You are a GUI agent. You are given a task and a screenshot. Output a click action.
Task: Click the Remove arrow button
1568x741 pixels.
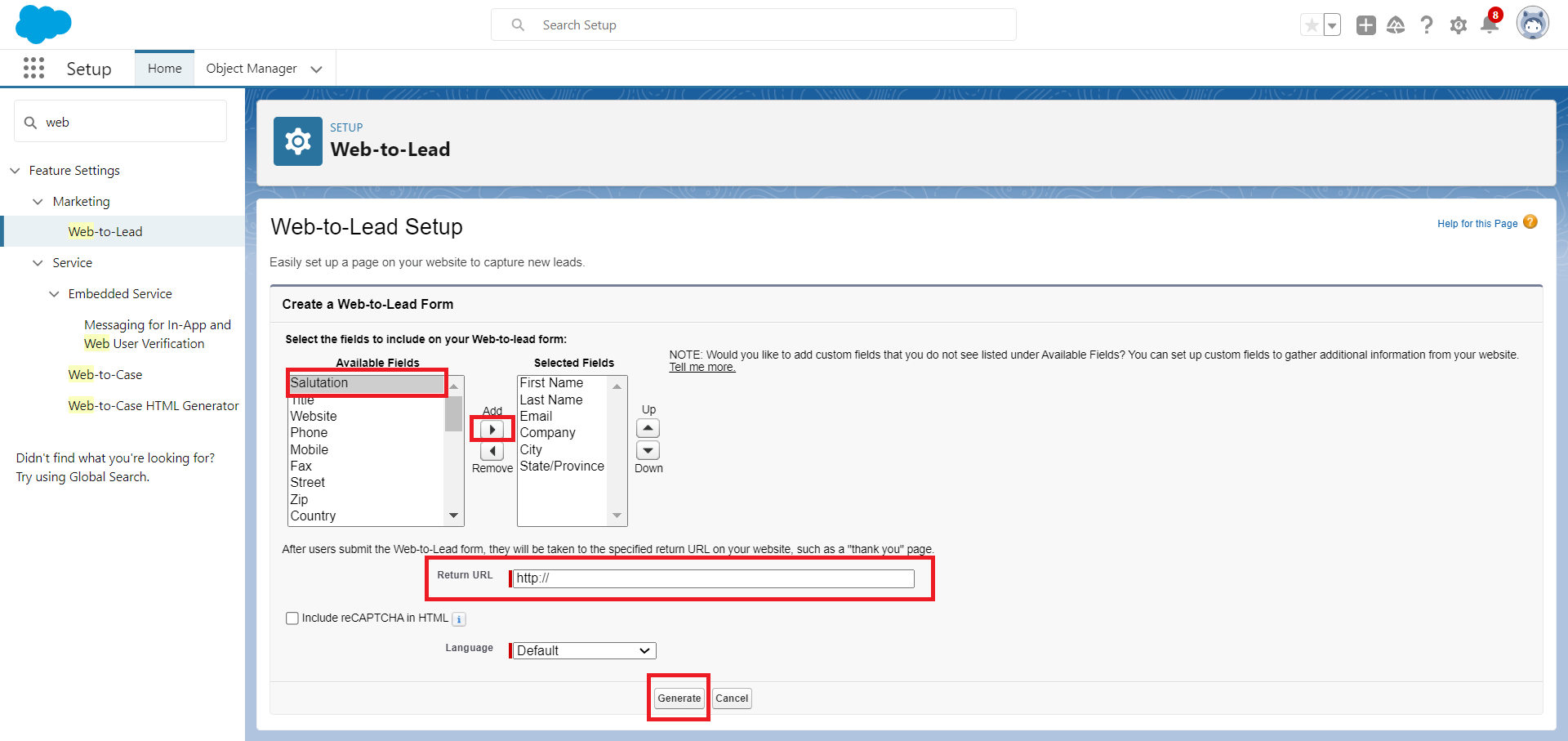[x=492, y=451]
